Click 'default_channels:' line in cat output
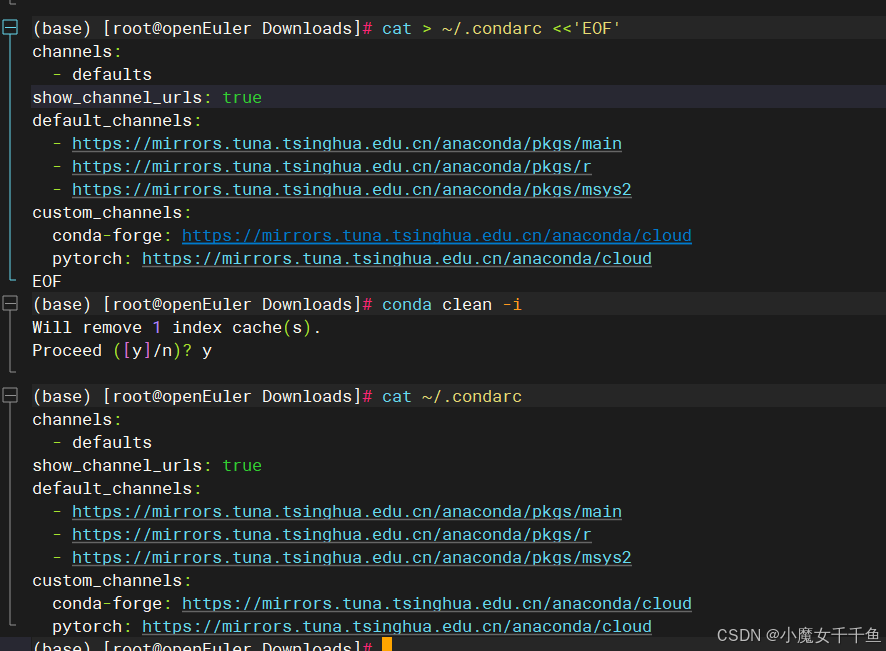 click(x=117, y=489)
